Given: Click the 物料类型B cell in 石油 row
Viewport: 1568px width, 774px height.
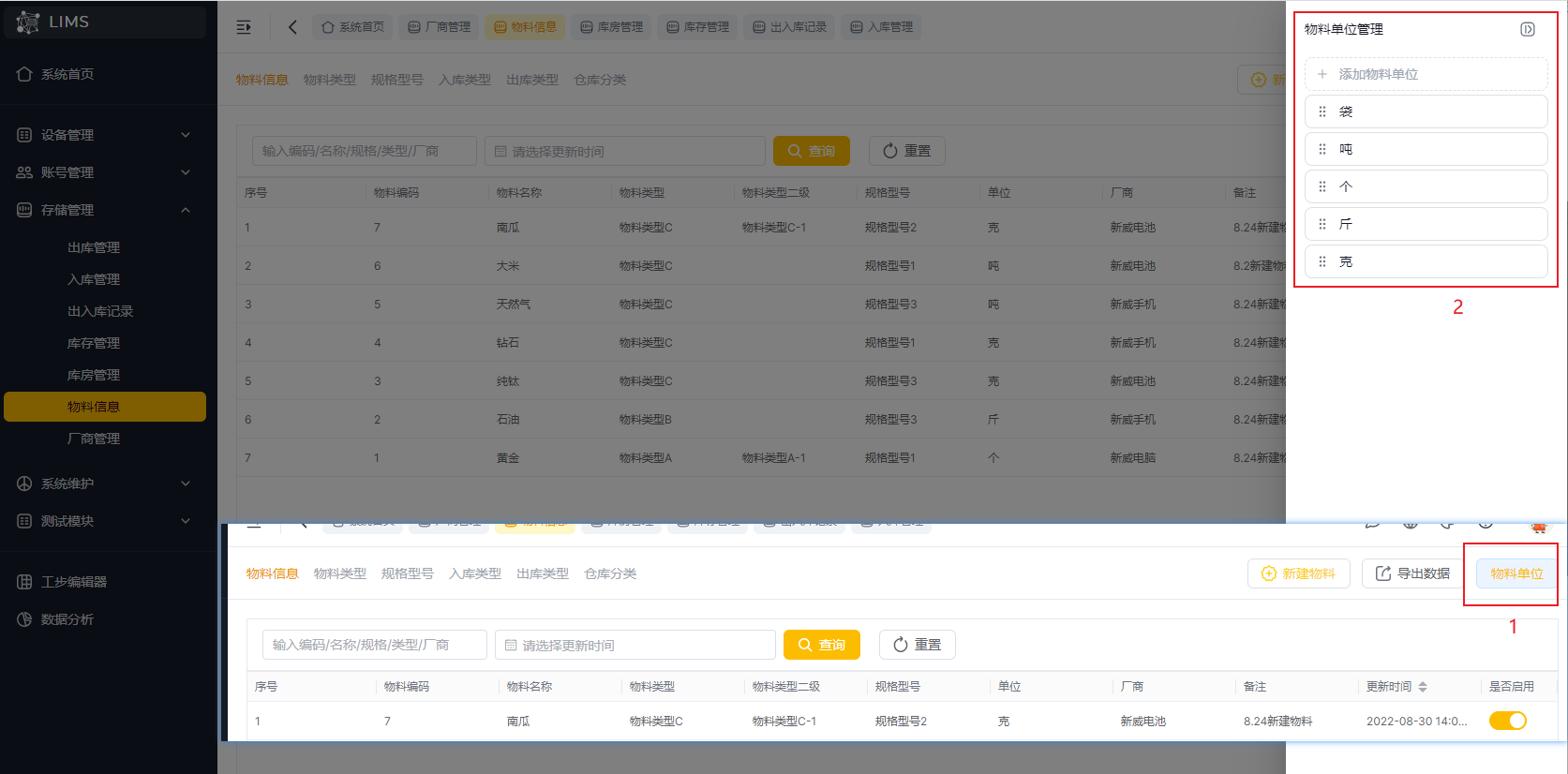Looking at the screenshot, I should 646,420.
